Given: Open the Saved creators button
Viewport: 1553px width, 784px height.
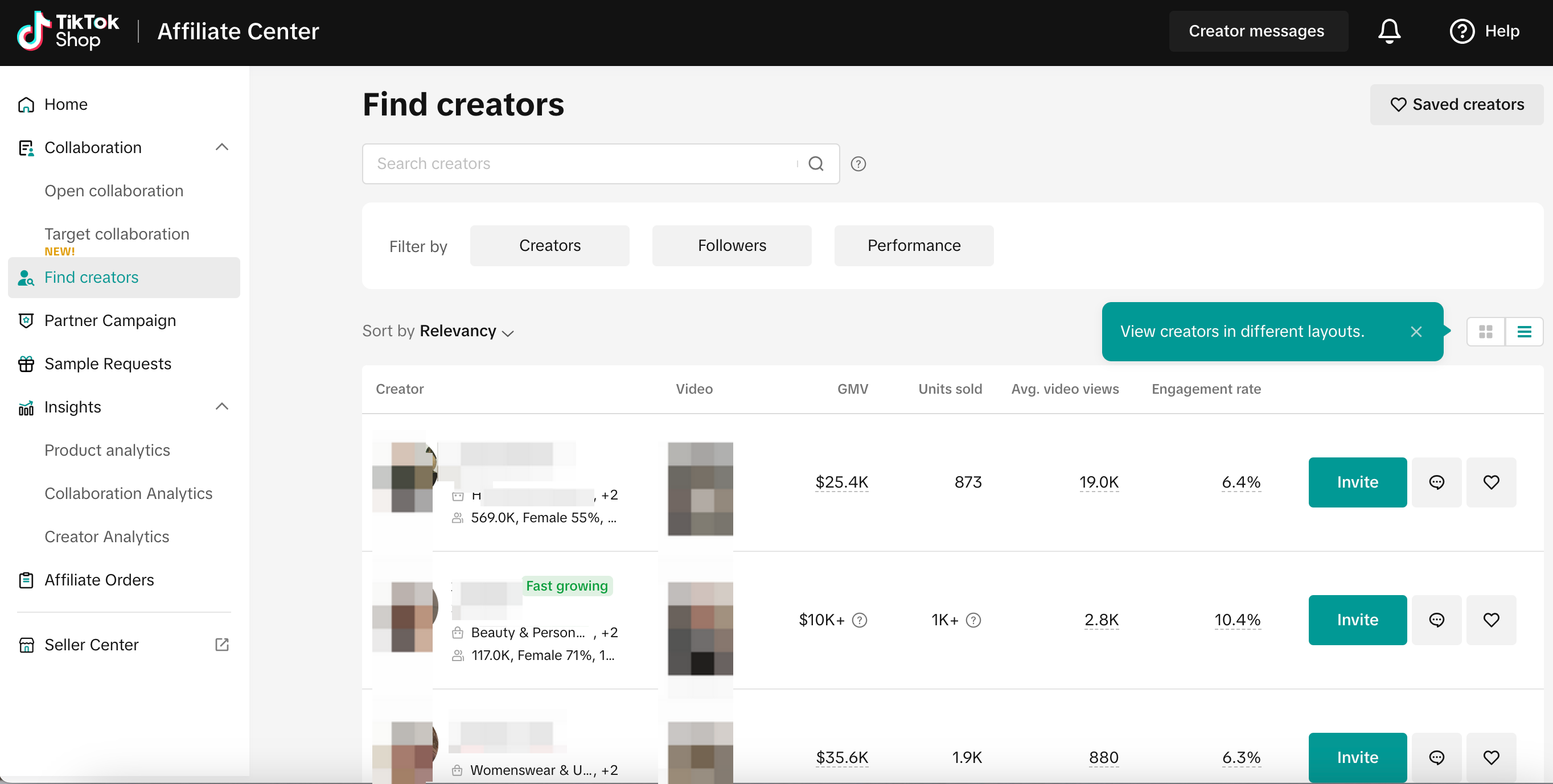Looking at the screenshot, I should point(1457,104).
